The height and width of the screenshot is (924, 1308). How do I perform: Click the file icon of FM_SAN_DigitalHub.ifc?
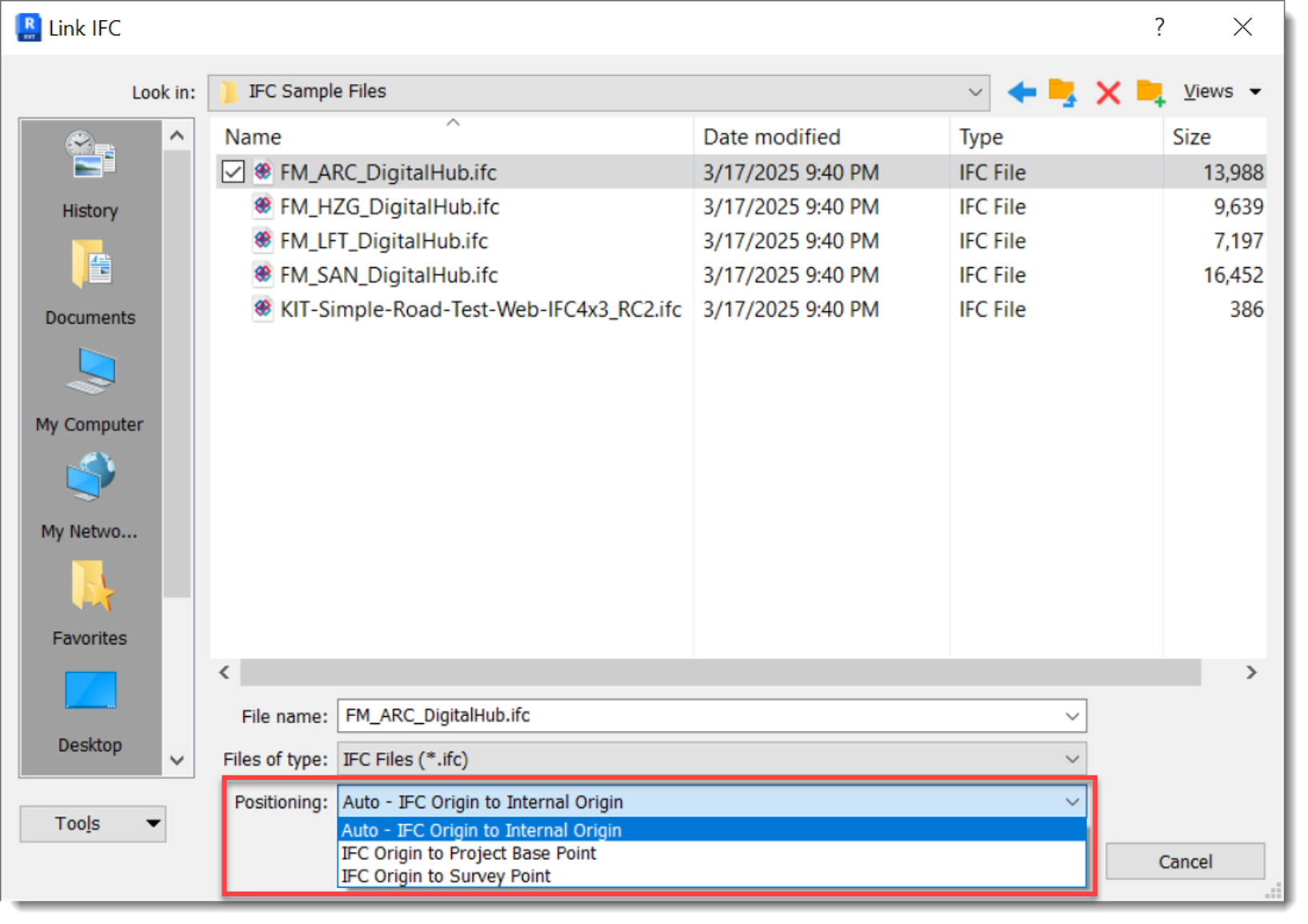click(262, 275)
